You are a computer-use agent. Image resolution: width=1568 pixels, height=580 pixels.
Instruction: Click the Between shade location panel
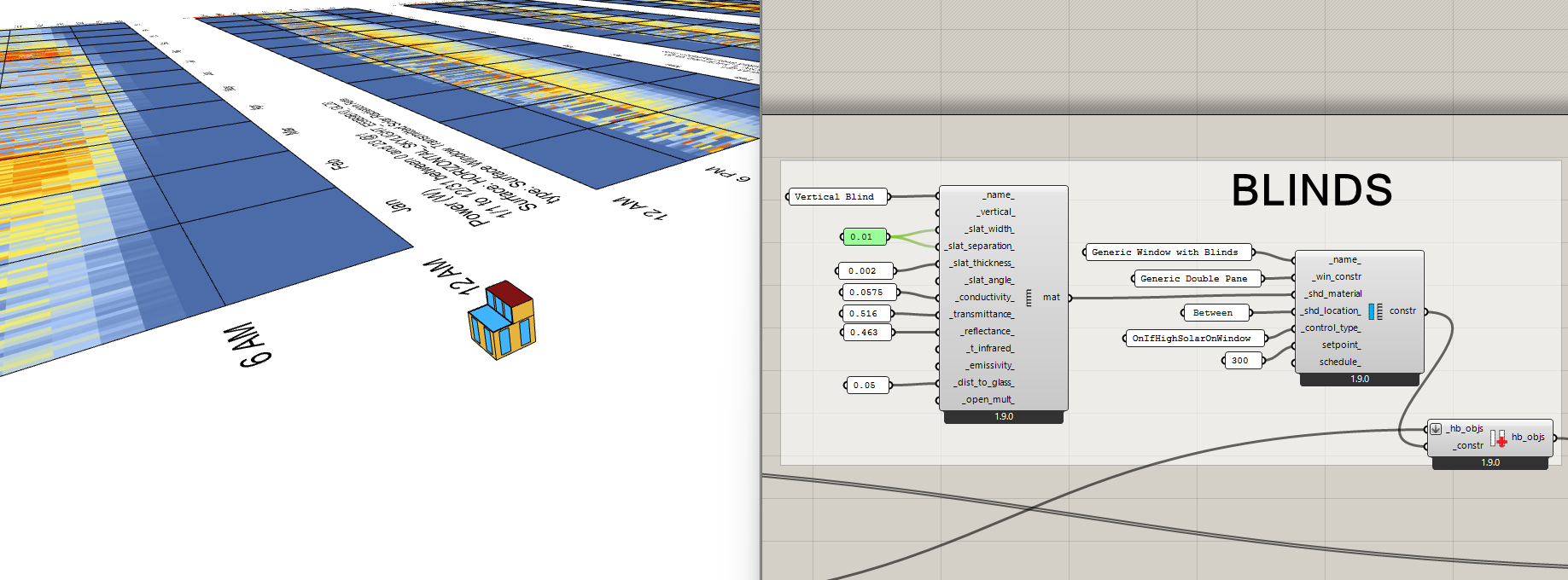tap(1213, 313)
